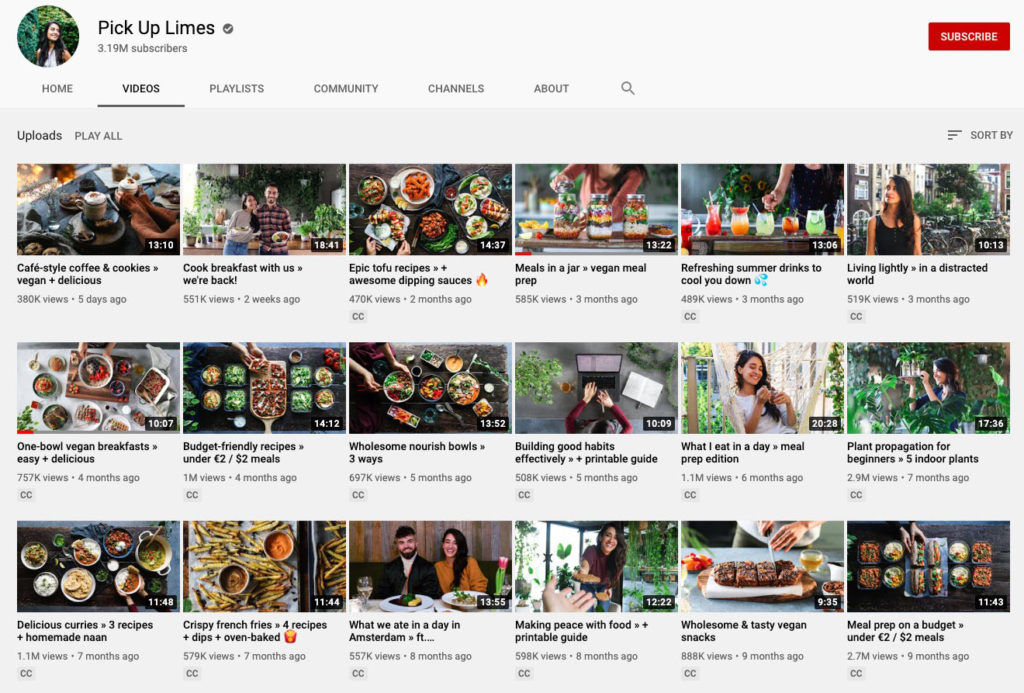Click CC badge under Crispy french fries video
Image resolution: width=1024 pixels, height=693 pixels.
point(192,673)
